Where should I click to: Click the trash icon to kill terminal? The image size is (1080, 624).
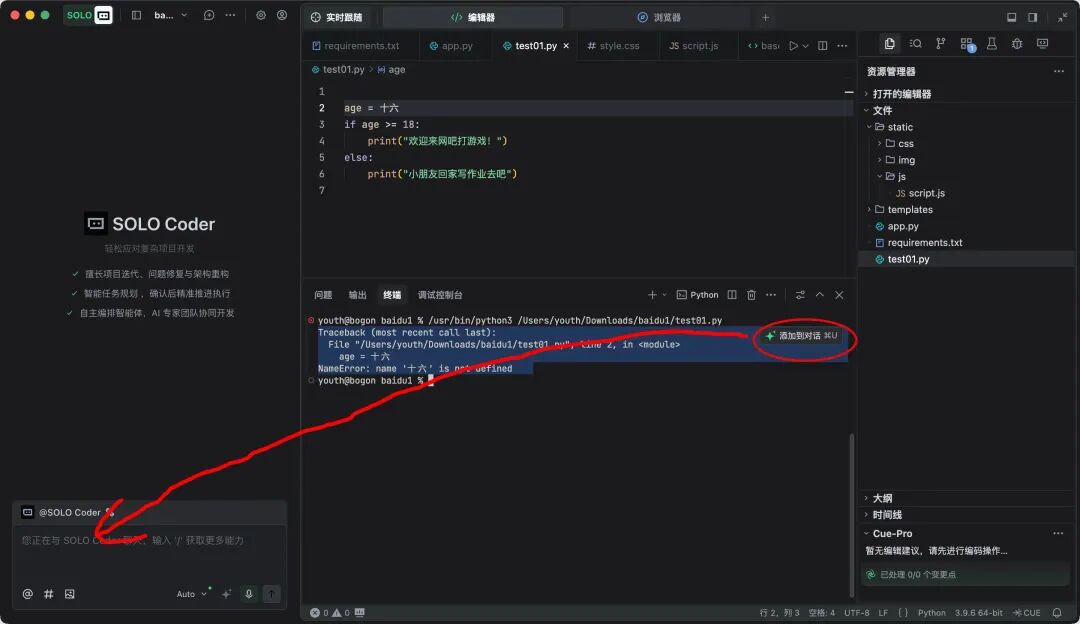pyautogui.click(x=751, y=295)
